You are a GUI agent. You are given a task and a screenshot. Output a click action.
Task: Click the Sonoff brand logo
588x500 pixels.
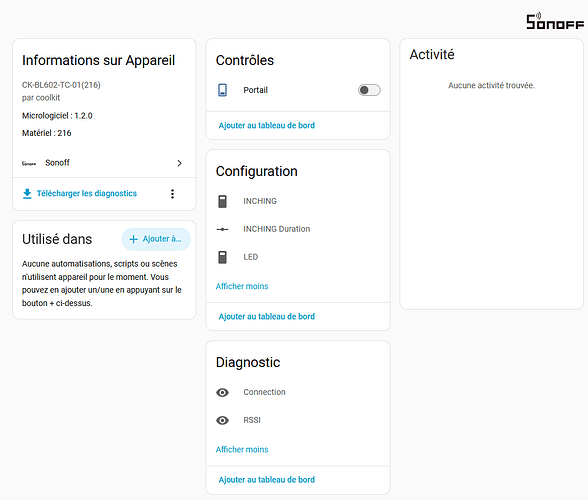pos(555,21)
